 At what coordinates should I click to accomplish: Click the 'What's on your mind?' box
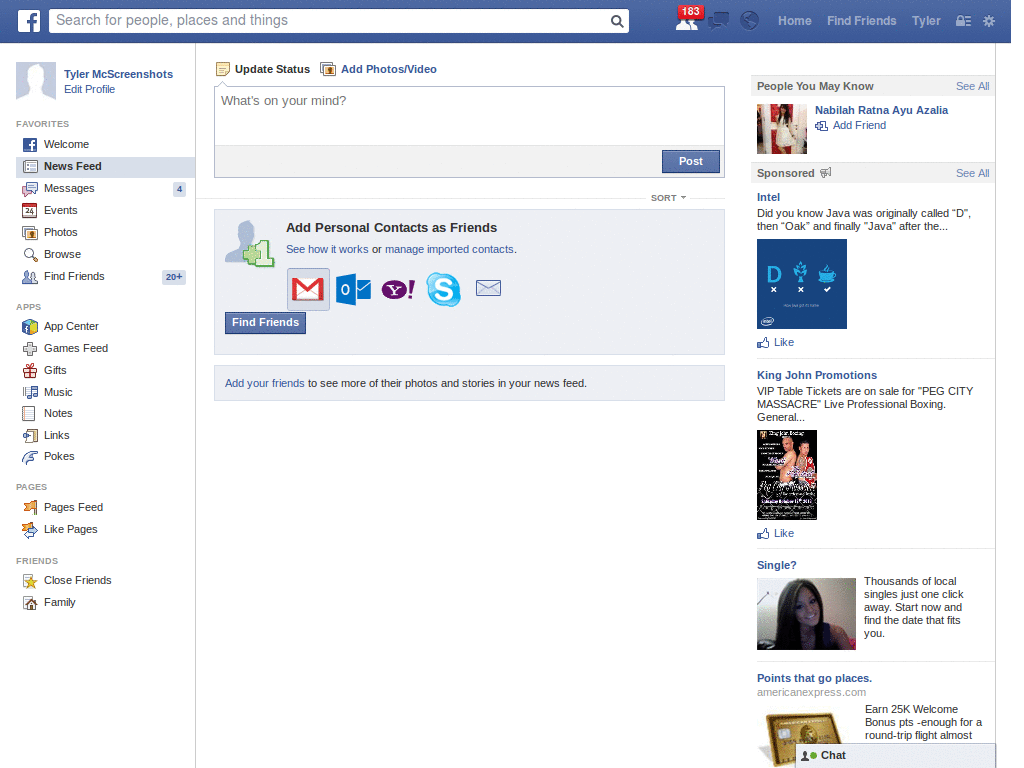click(469, 116)
